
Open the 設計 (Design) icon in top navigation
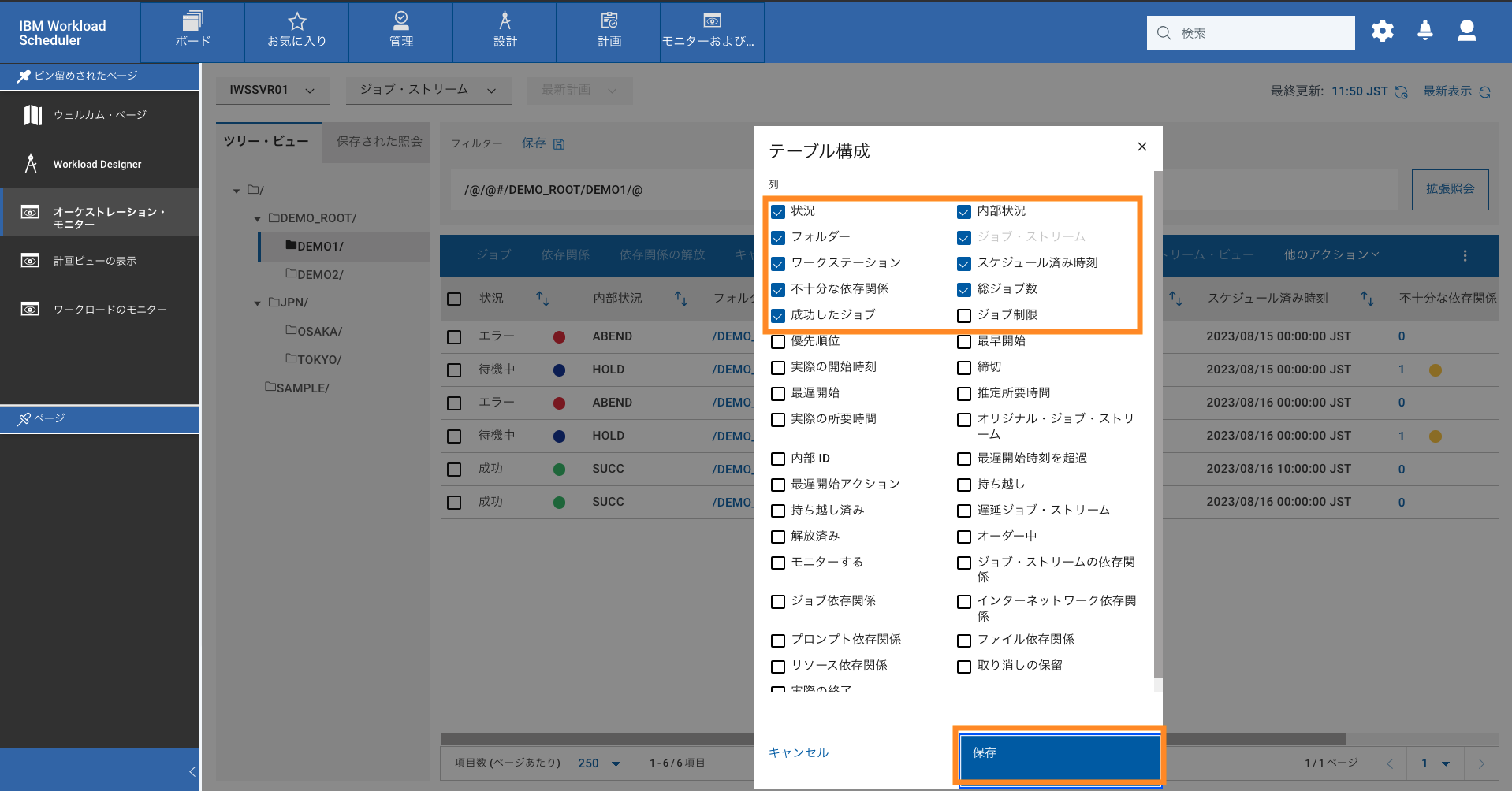(505, 32)
